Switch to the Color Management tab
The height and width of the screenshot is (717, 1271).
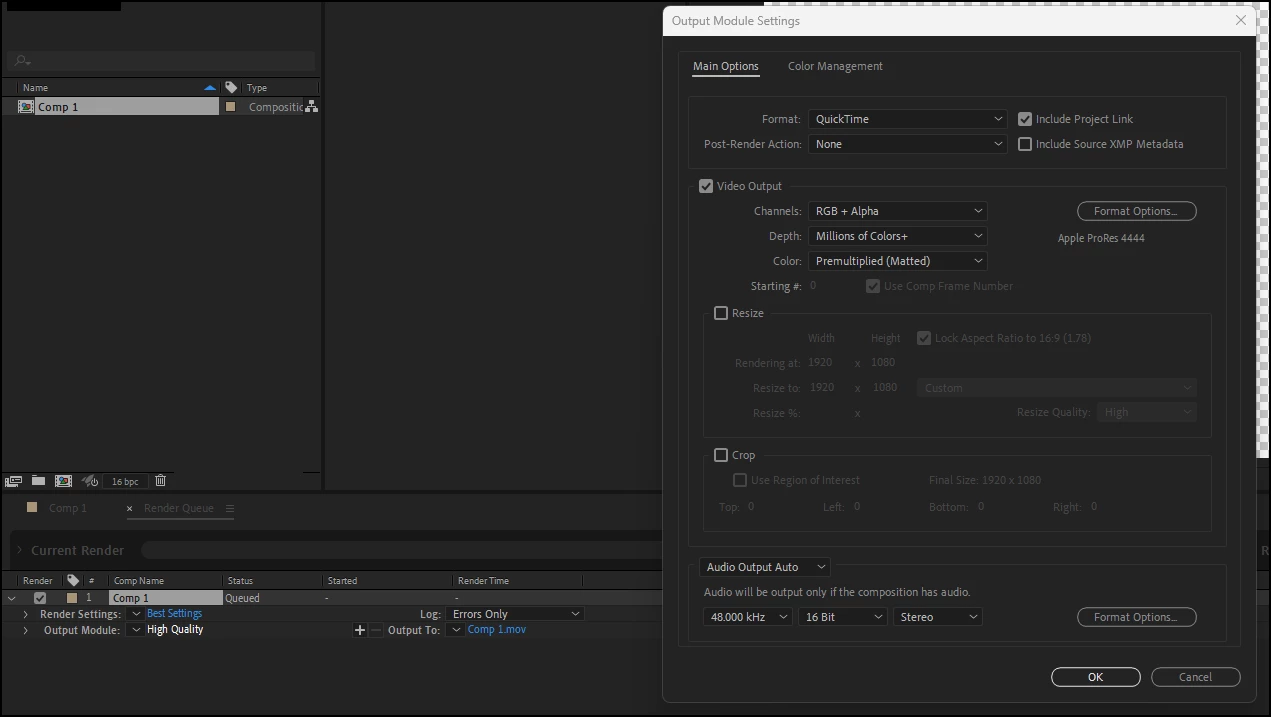pyautogui.click(x=835, y=66)
